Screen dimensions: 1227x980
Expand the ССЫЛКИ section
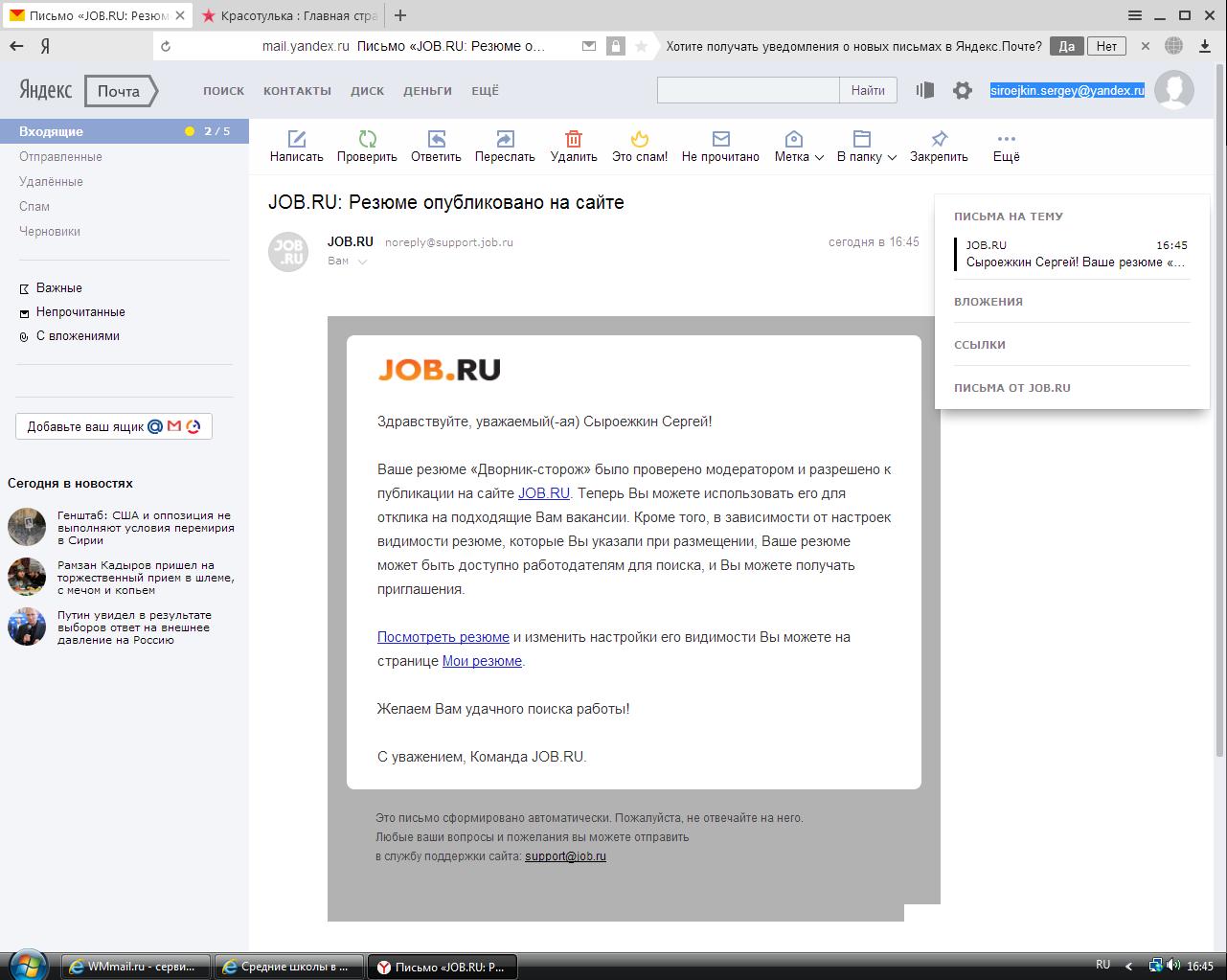tap(980, 345)
